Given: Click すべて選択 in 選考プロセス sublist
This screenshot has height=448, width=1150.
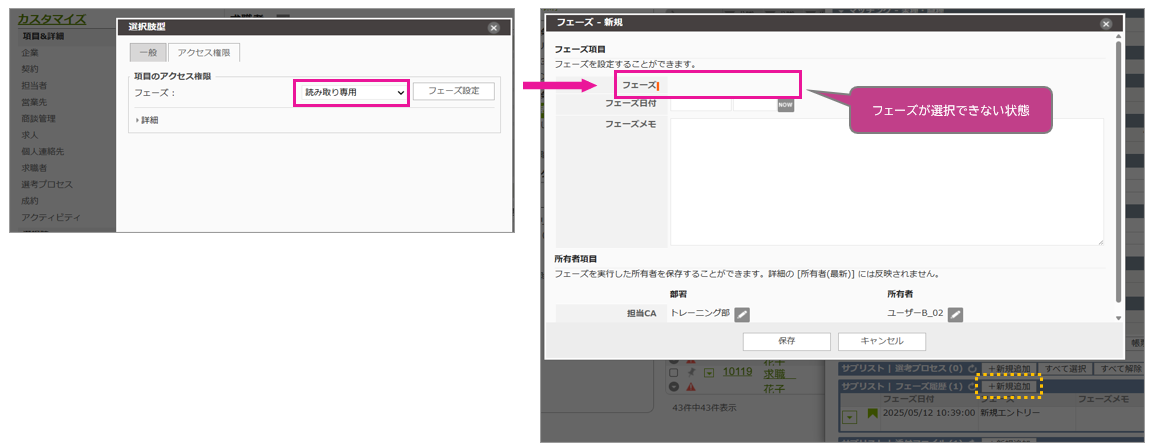Looking at the screenshot, I should pos(1066,367).
